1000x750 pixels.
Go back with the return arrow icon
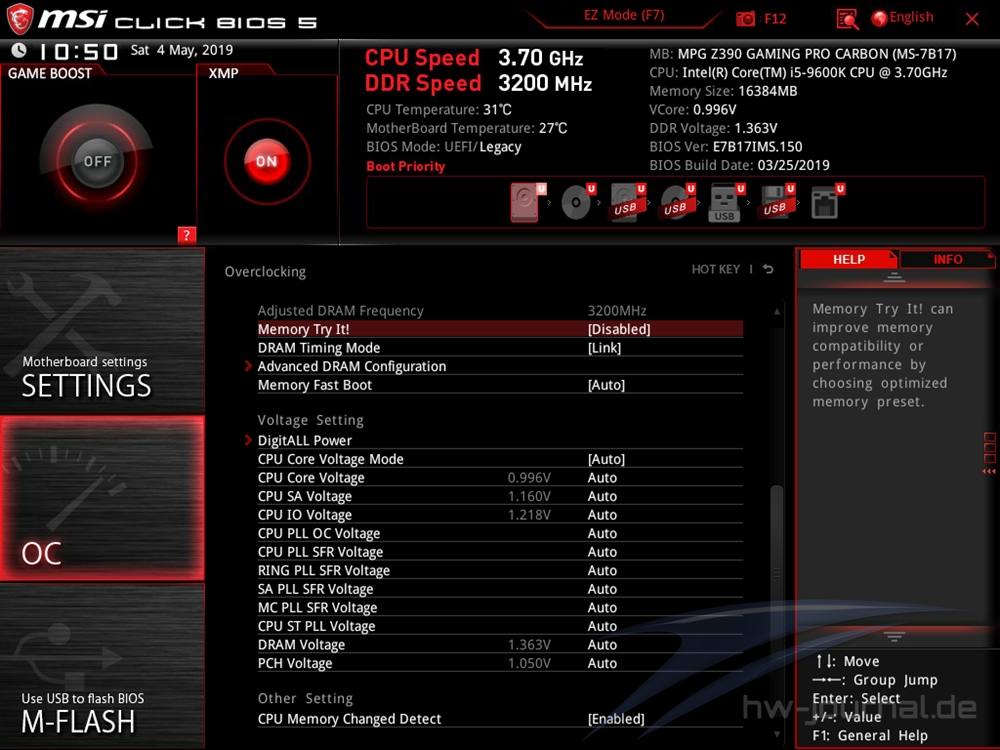click(768, 269)
